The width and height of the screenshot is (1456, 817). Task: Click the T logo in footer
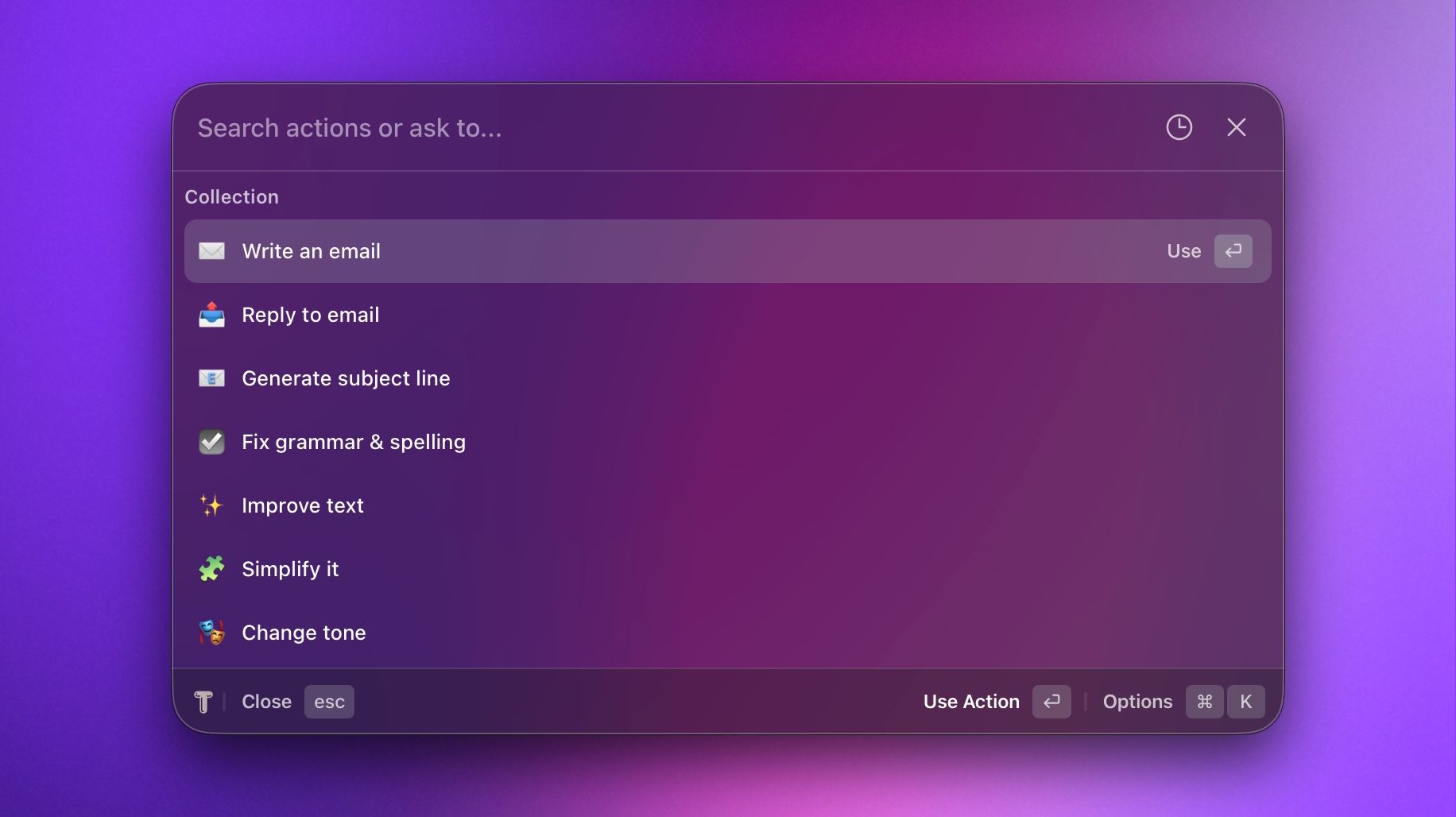[203, 702]
